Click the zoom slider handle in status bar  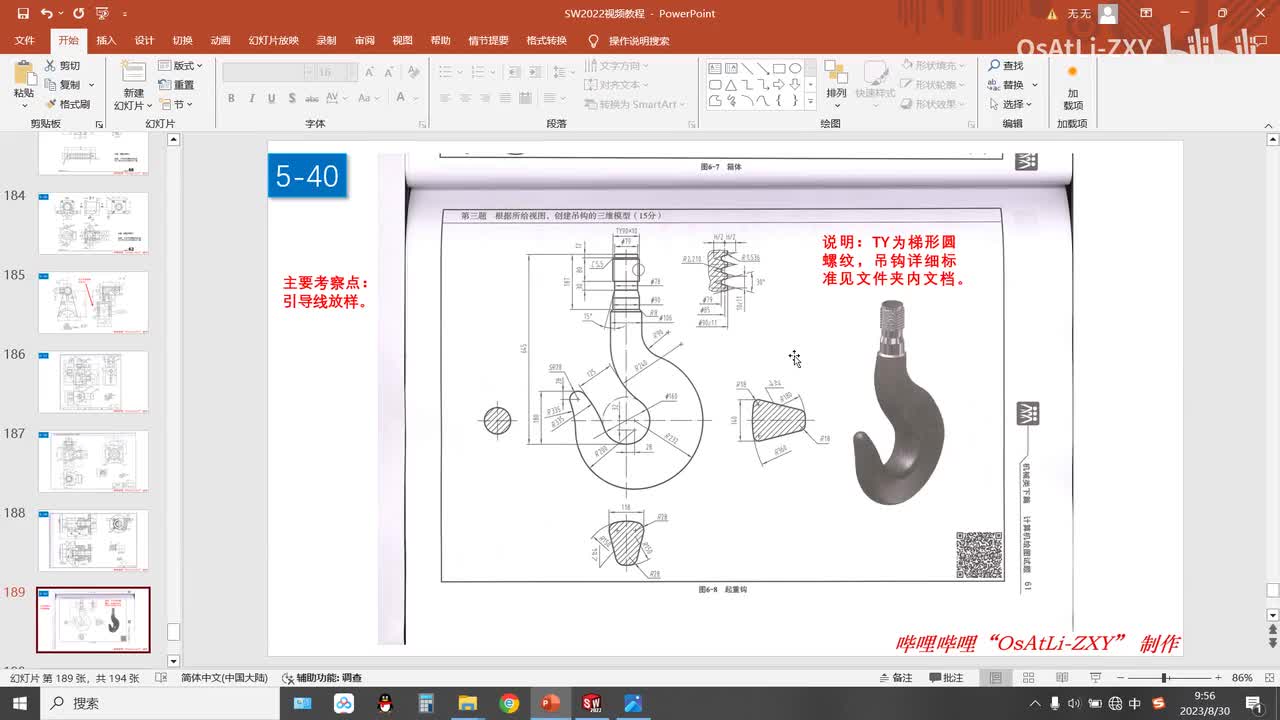pyautogui.click(x=1165, y=678)
